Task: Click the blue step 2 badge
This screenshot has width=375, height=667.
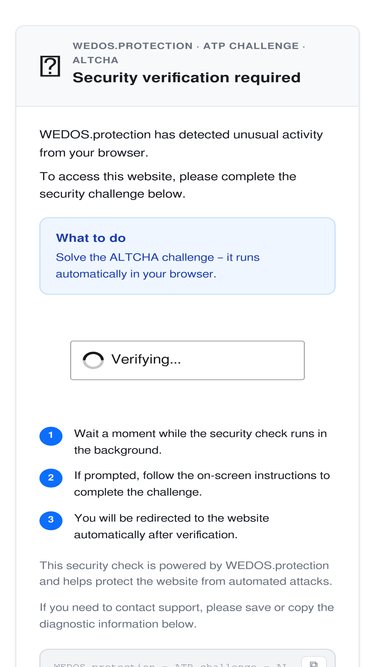Action: (51, 478)
